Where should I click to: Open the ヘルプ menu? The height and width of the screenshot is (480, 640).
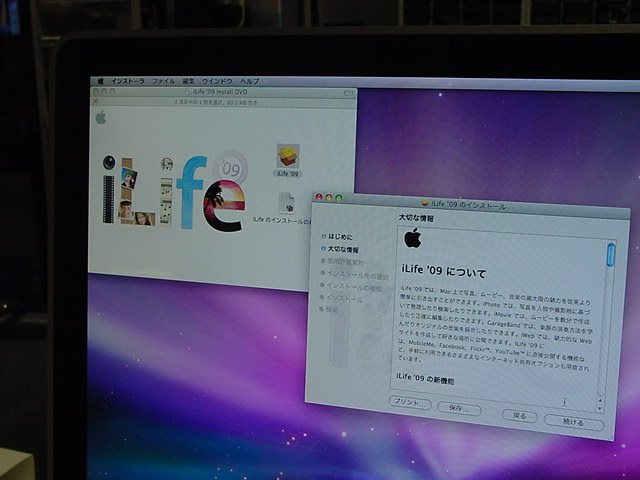(249, 81)
